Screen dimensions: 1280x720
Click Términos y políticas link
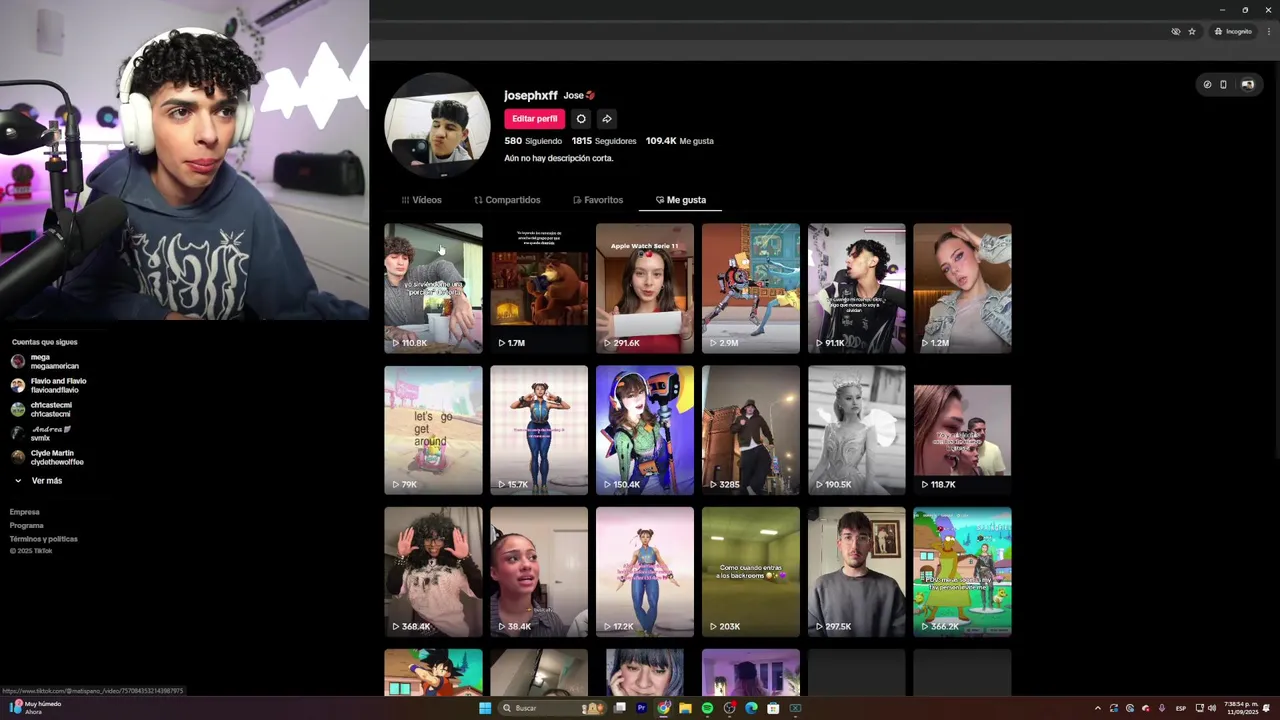43,539
